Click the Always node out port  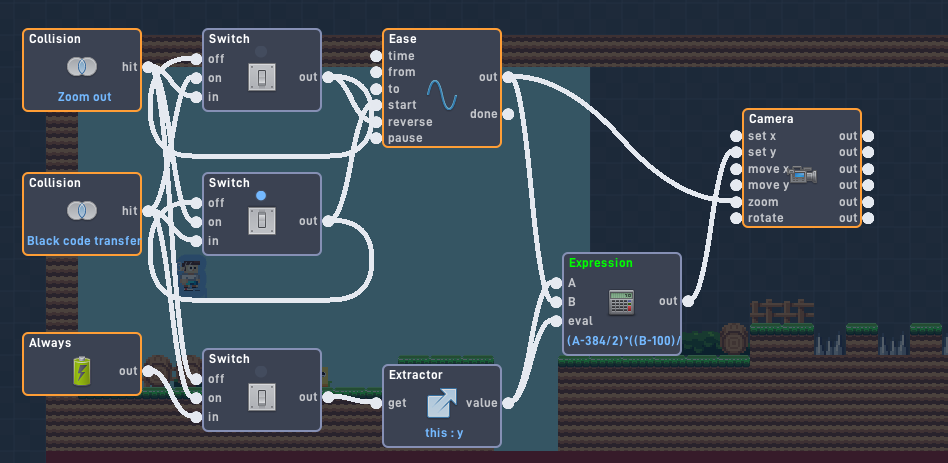pyautogui.click(x=148, y=371)
